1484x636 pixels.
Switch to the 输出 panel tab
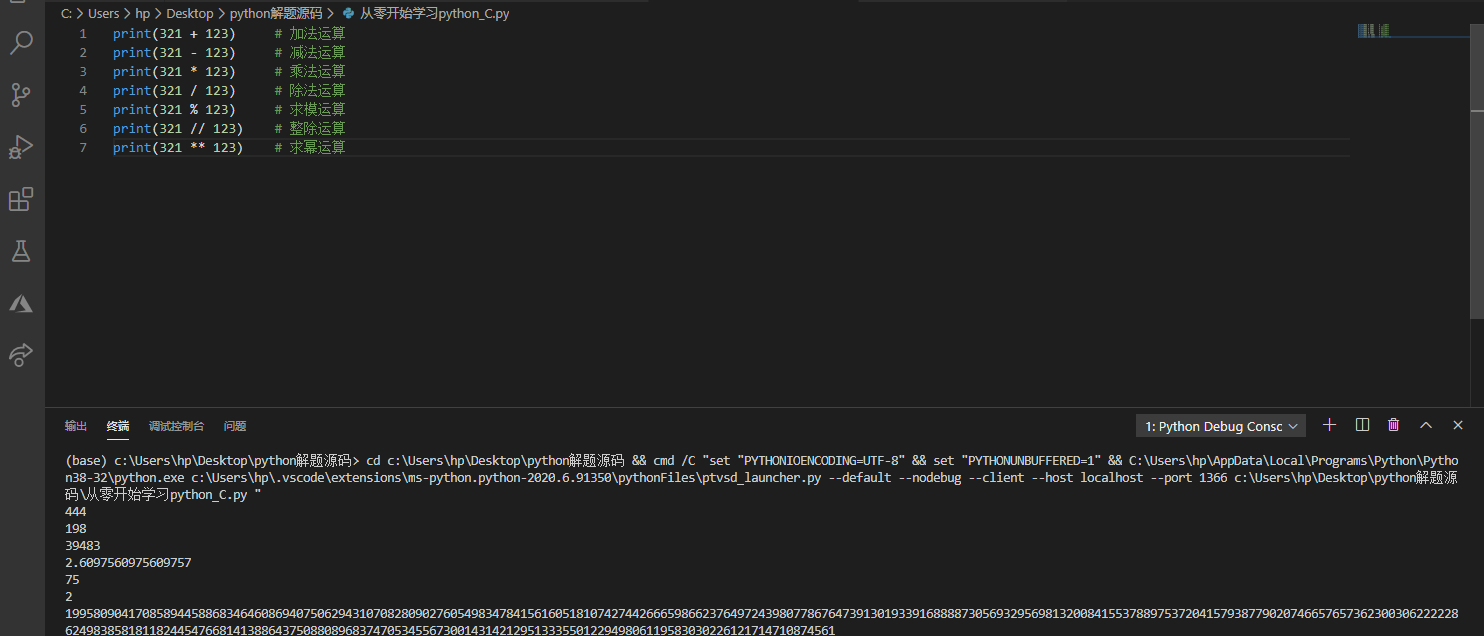click(76, 426)
